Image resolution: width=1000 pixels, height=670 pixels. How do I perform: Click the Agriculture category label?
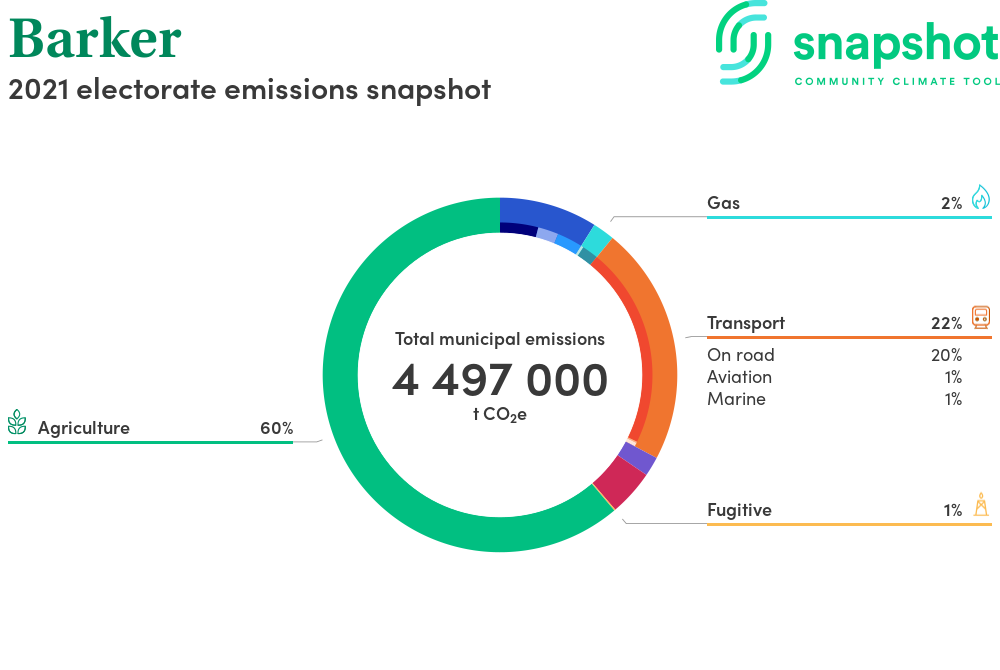pyautogui.click(x=84, y=428)
